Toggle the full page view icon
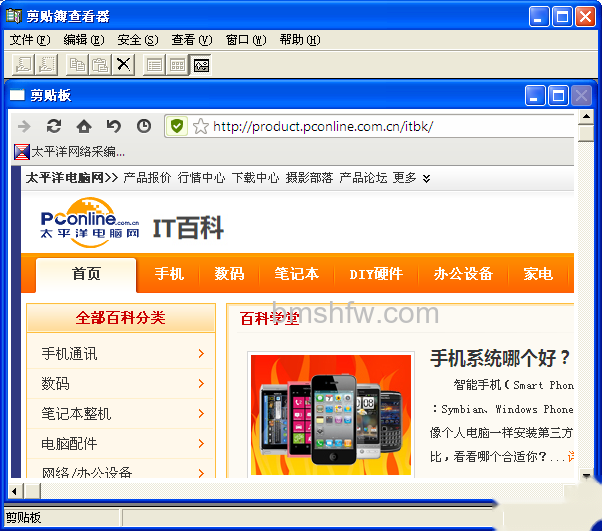 pos(201,65)
